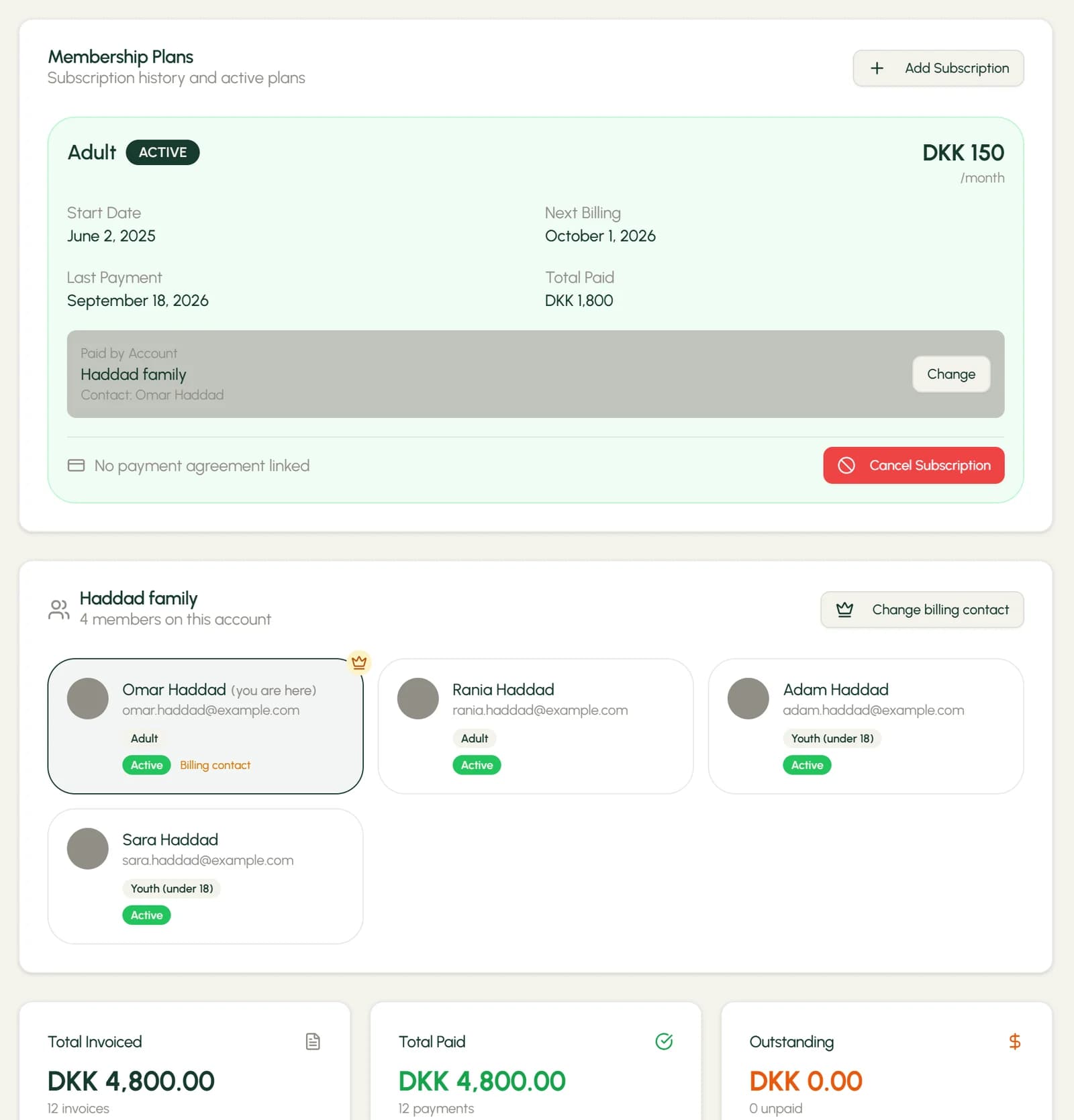The image size is (1074, 1120).
Task: Cancel the Adult subscription
Action: tap(914, 465)
